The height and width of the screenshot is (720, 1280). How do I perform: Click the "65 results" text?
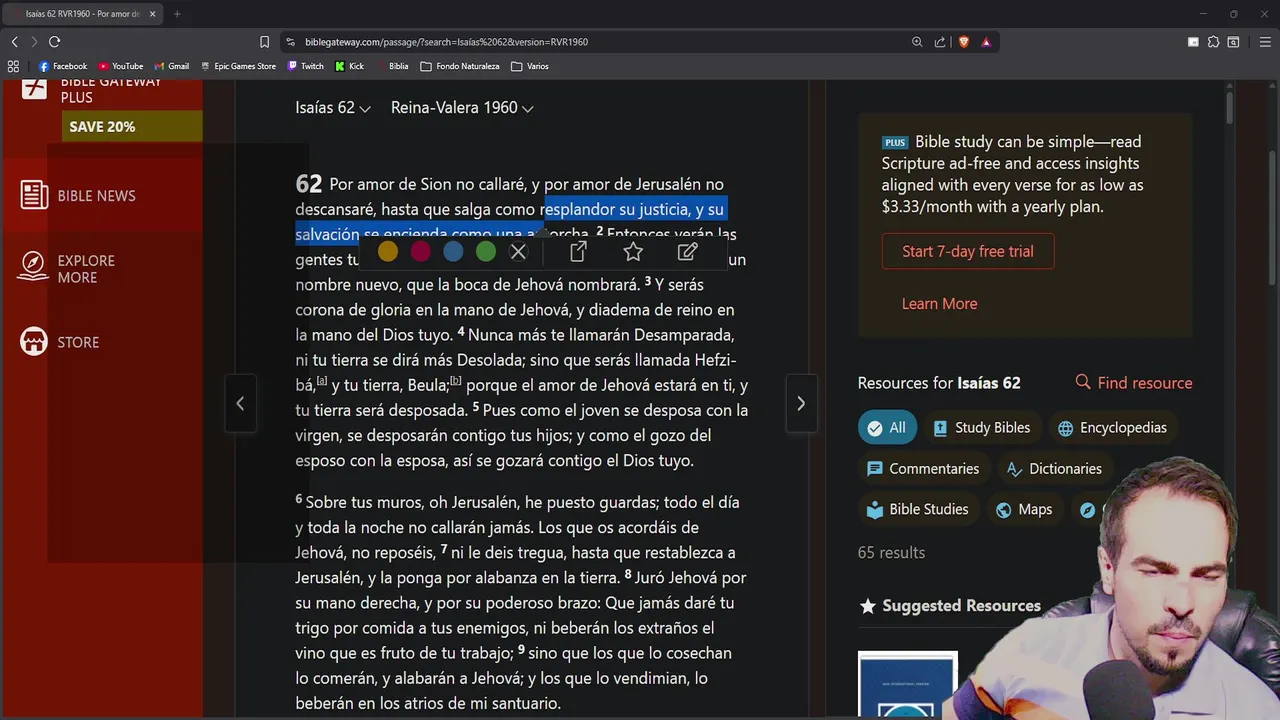pyautogui.click(x=891, y=553)
